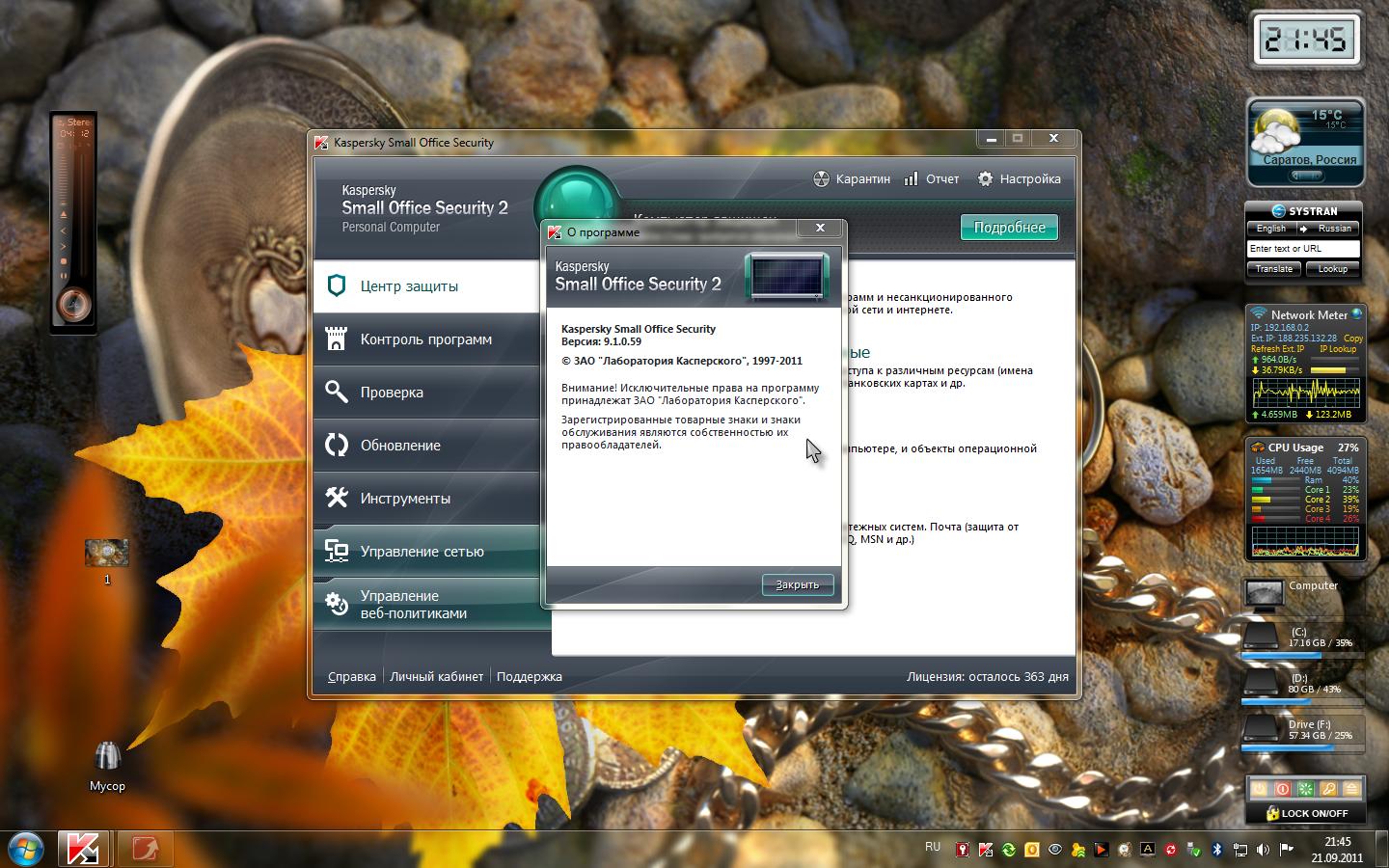Click the green restart icon in lock gadget
This screenshot has width=1389, height=868.
coord(1306,789)
